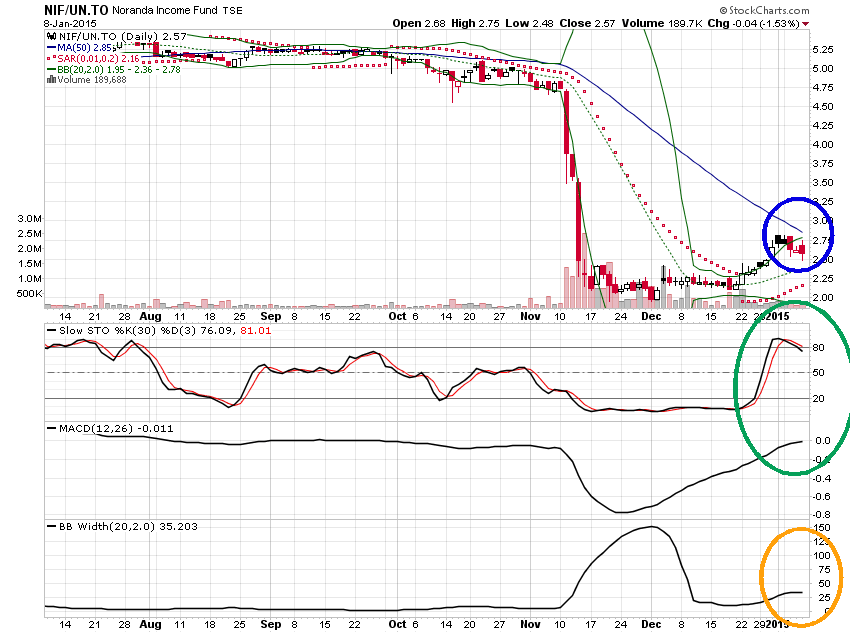
Task: Click the NIF/UN.TO (Daily) 2.57 legend entry
Action: coord(123,36)
